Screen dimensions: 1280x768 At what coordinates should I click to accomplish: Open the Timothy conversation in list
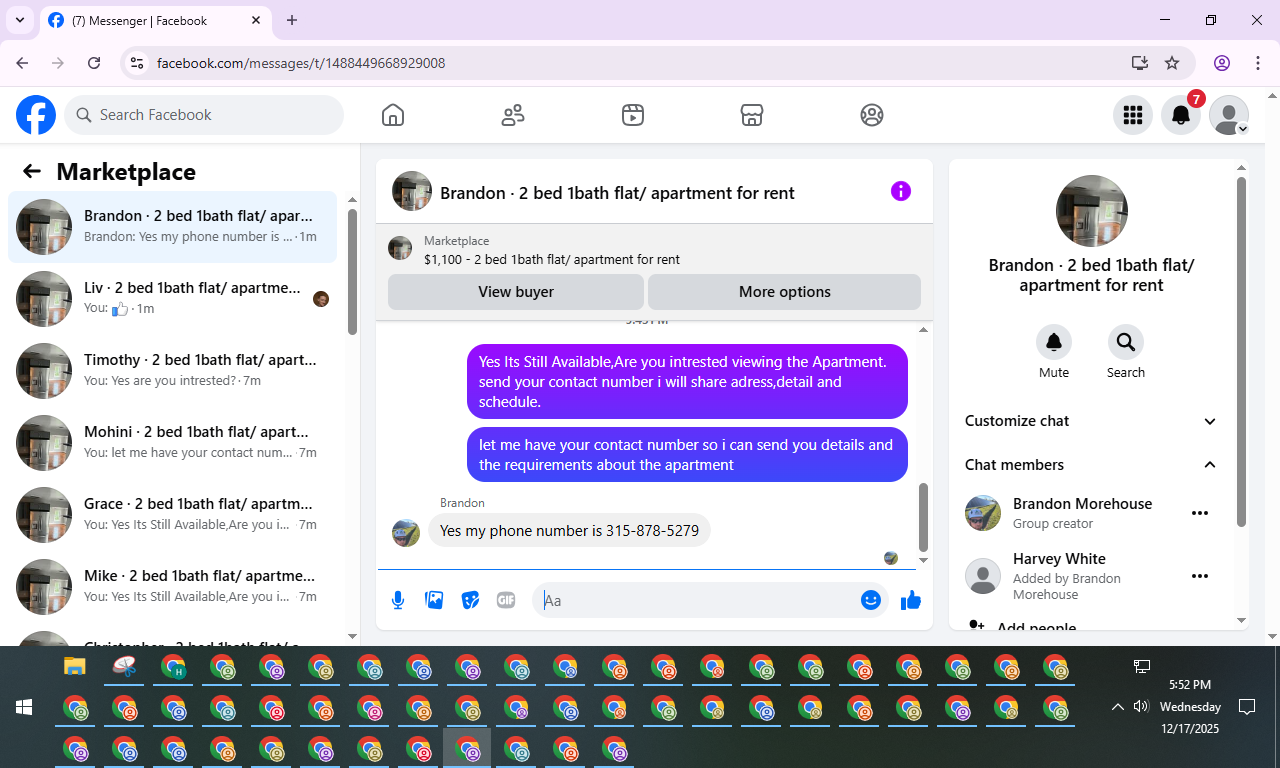[173, 371]
